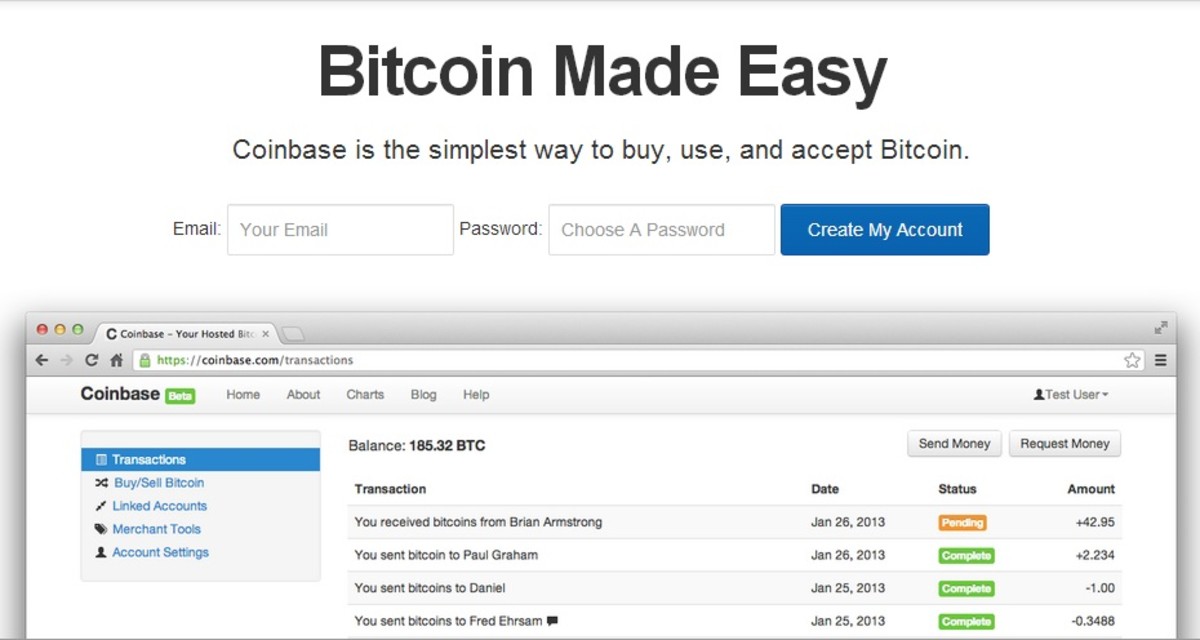
Task: Open the Transactions sidebar link
Action: pyautogui.click(x=200, y=460)
